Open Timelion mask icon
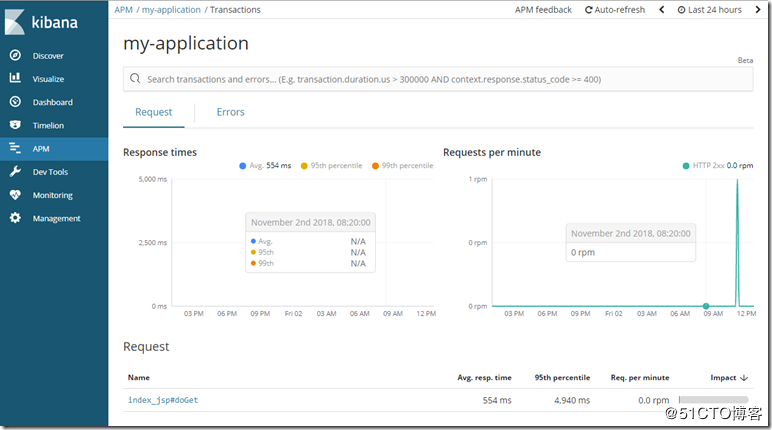The height and width of the screenshot is (430, 772). 15,125
